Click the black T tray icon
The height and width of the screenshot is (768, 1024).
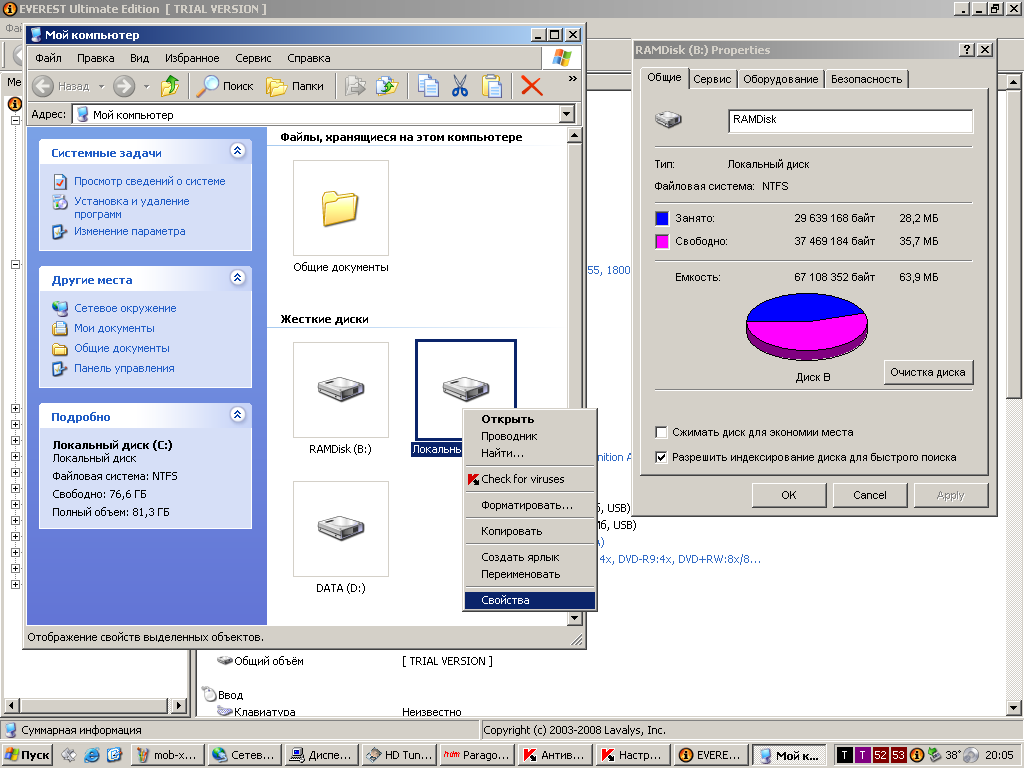pos(844,755)
